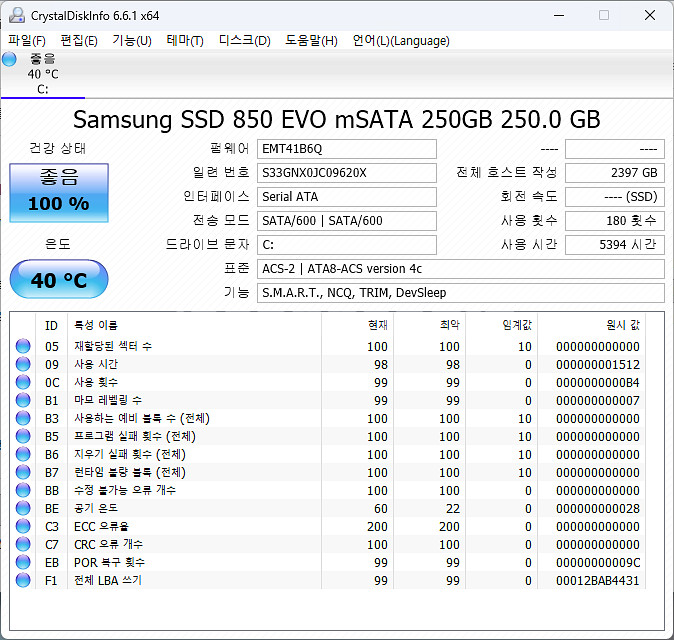674x640 pixels.
Task: Open the 언어(L)(Language) menu
Action: (x=401, y=41)
